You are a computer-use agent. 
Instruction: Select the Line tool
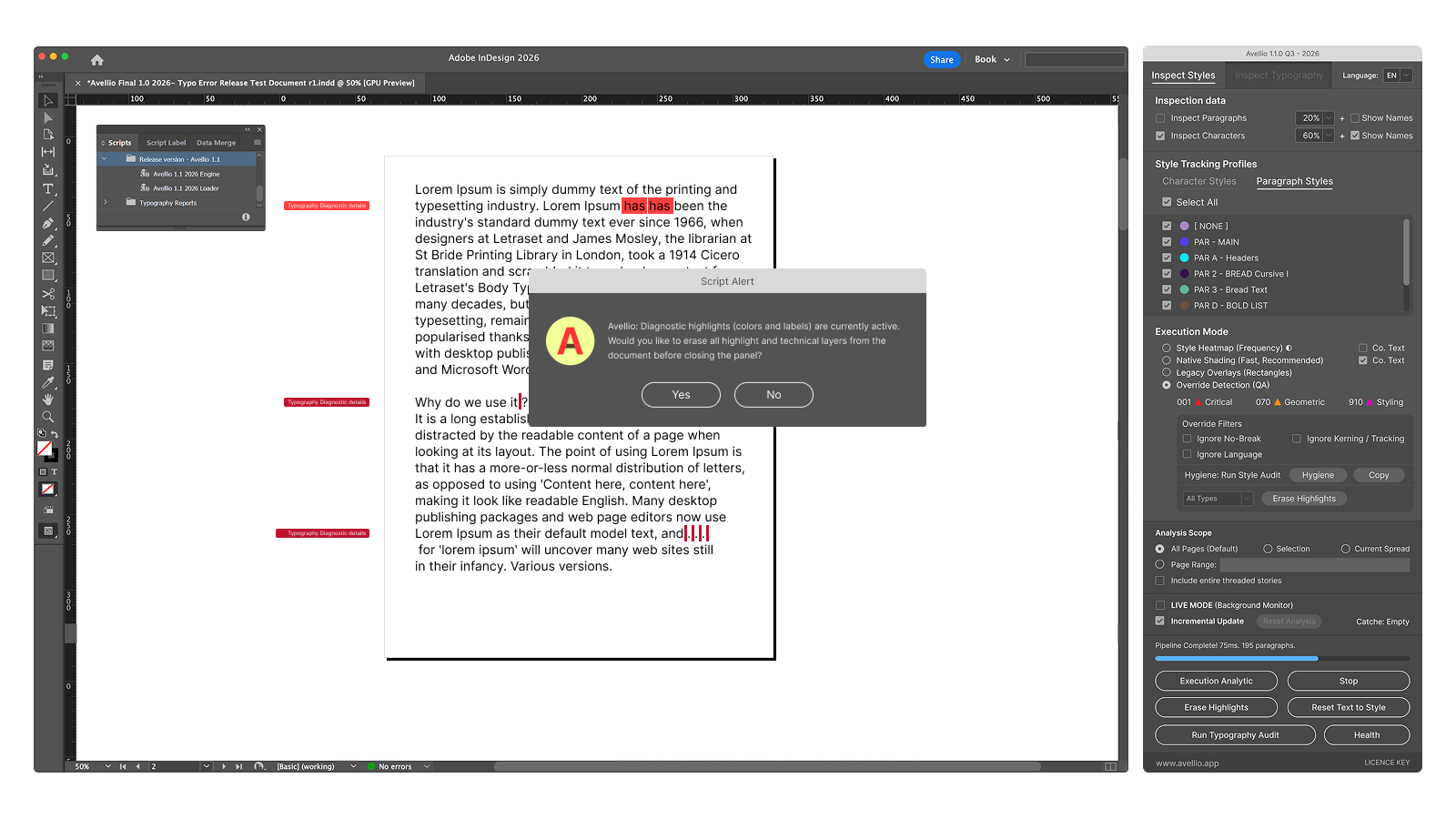pyautogui.click(x=48, y=206)
